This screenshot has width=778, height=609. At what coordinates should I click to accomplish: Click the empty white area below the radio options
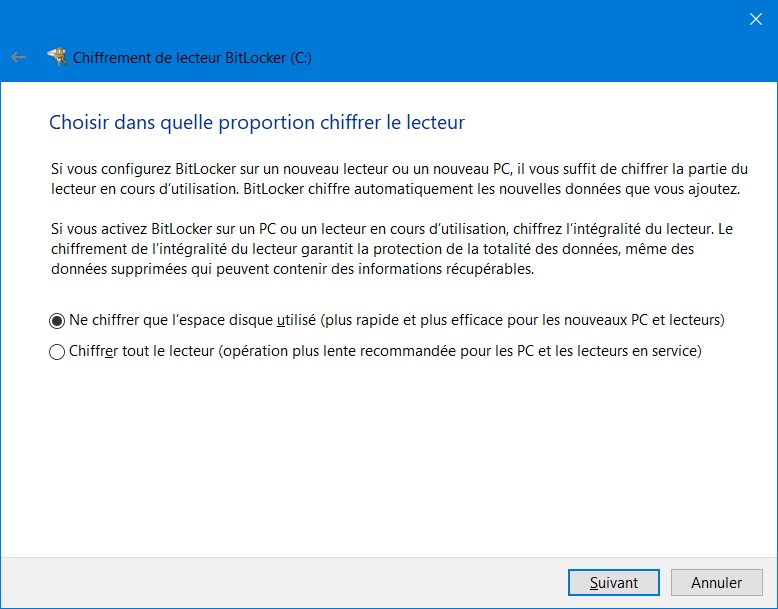coord(389,457)
